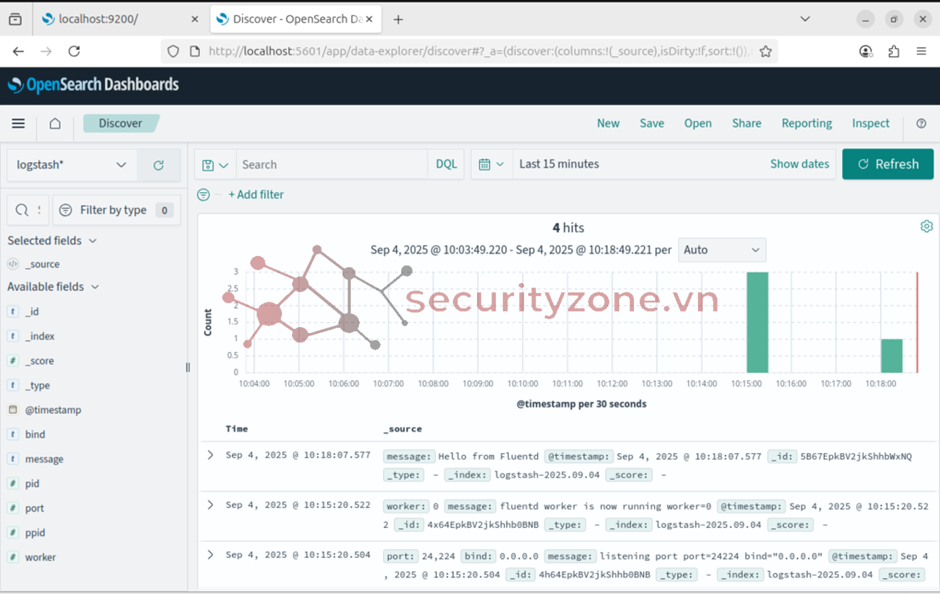Click the pid field in the list
Image resolution: width=940 pixels, height=594 pixels.
click(x=32, y=484)
